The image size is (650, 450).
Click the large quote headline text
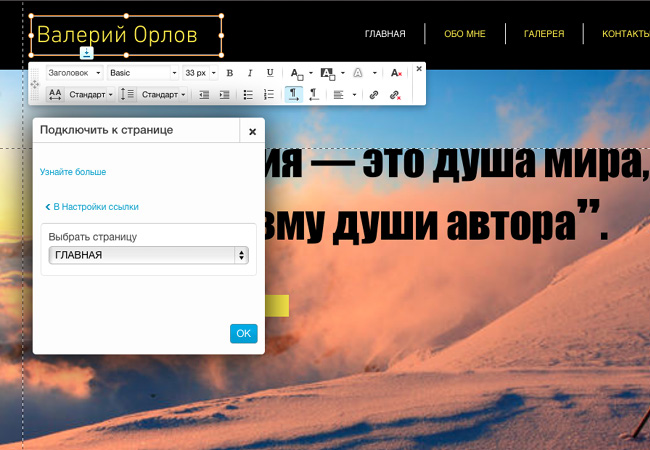[456, 195]
